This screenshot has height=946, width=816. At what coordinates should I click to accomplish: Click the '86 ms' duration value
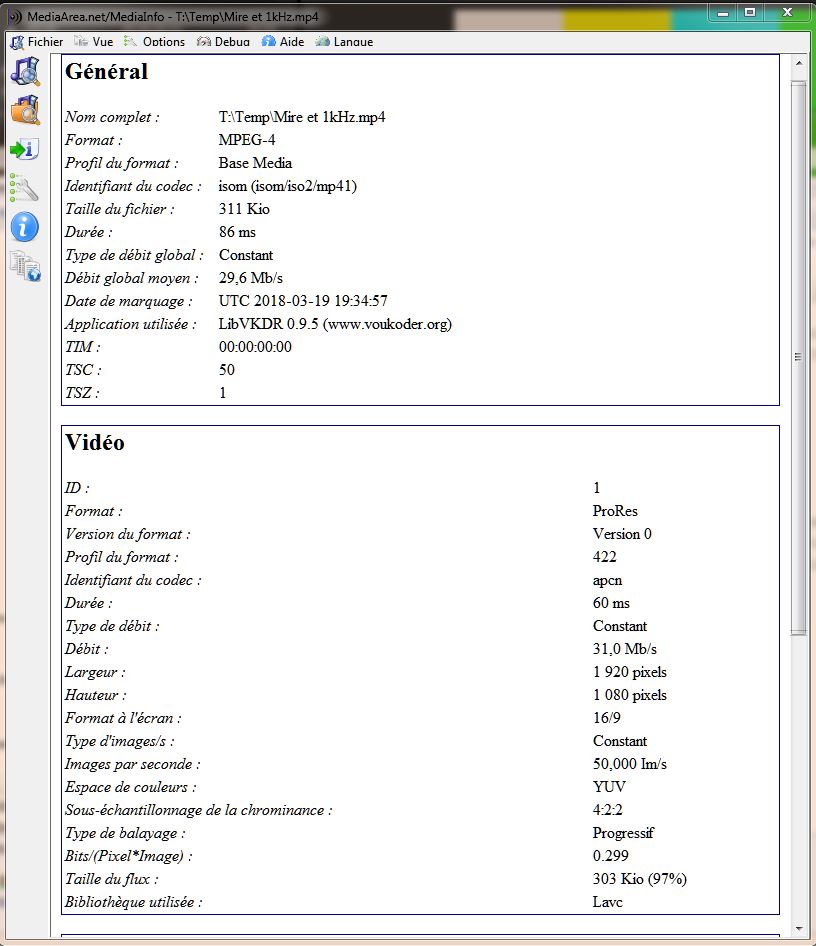tap(237, 232)
